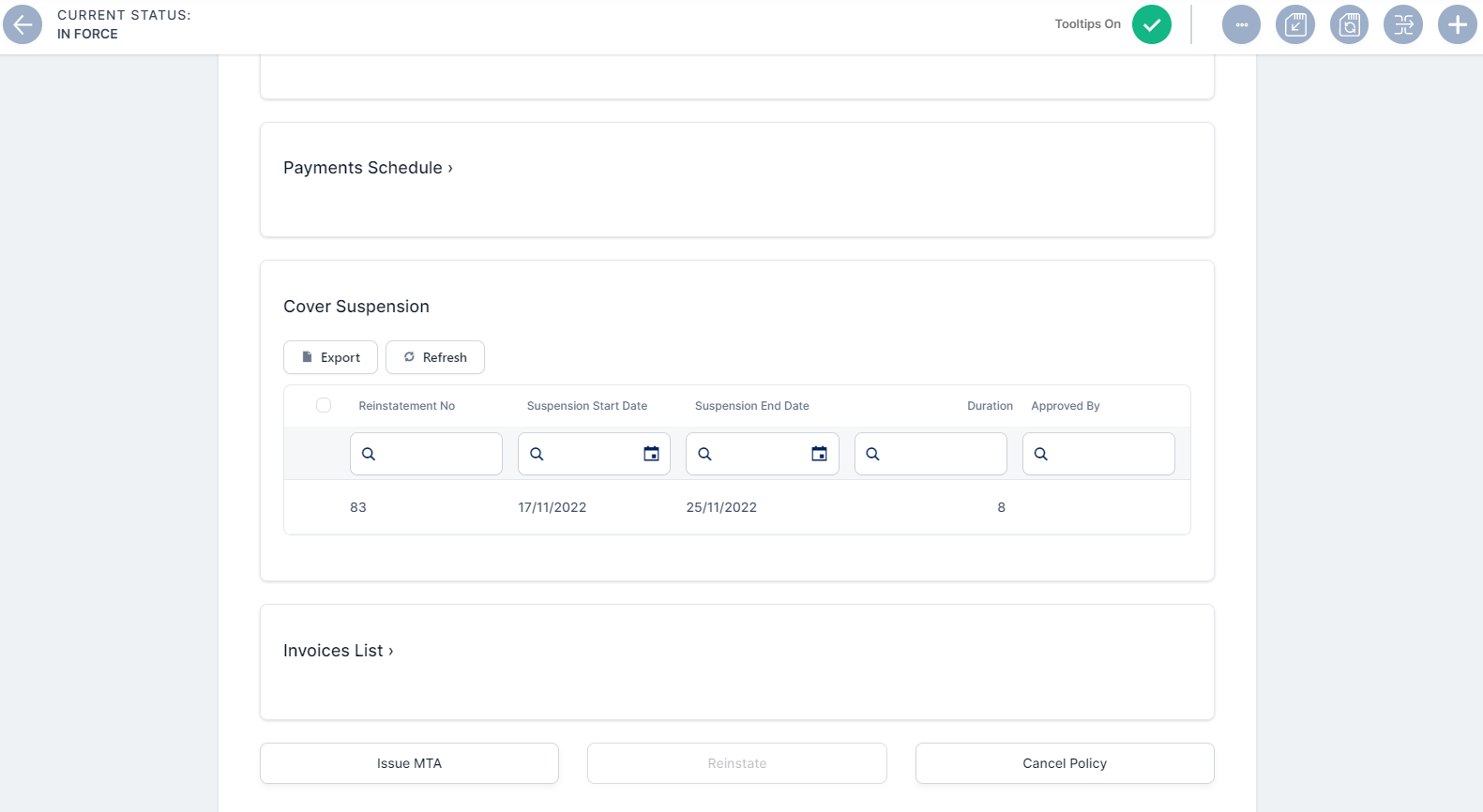Open Suspension End Date calendar picker
This screenshot has width=1483, height=812.
point(819,454)
